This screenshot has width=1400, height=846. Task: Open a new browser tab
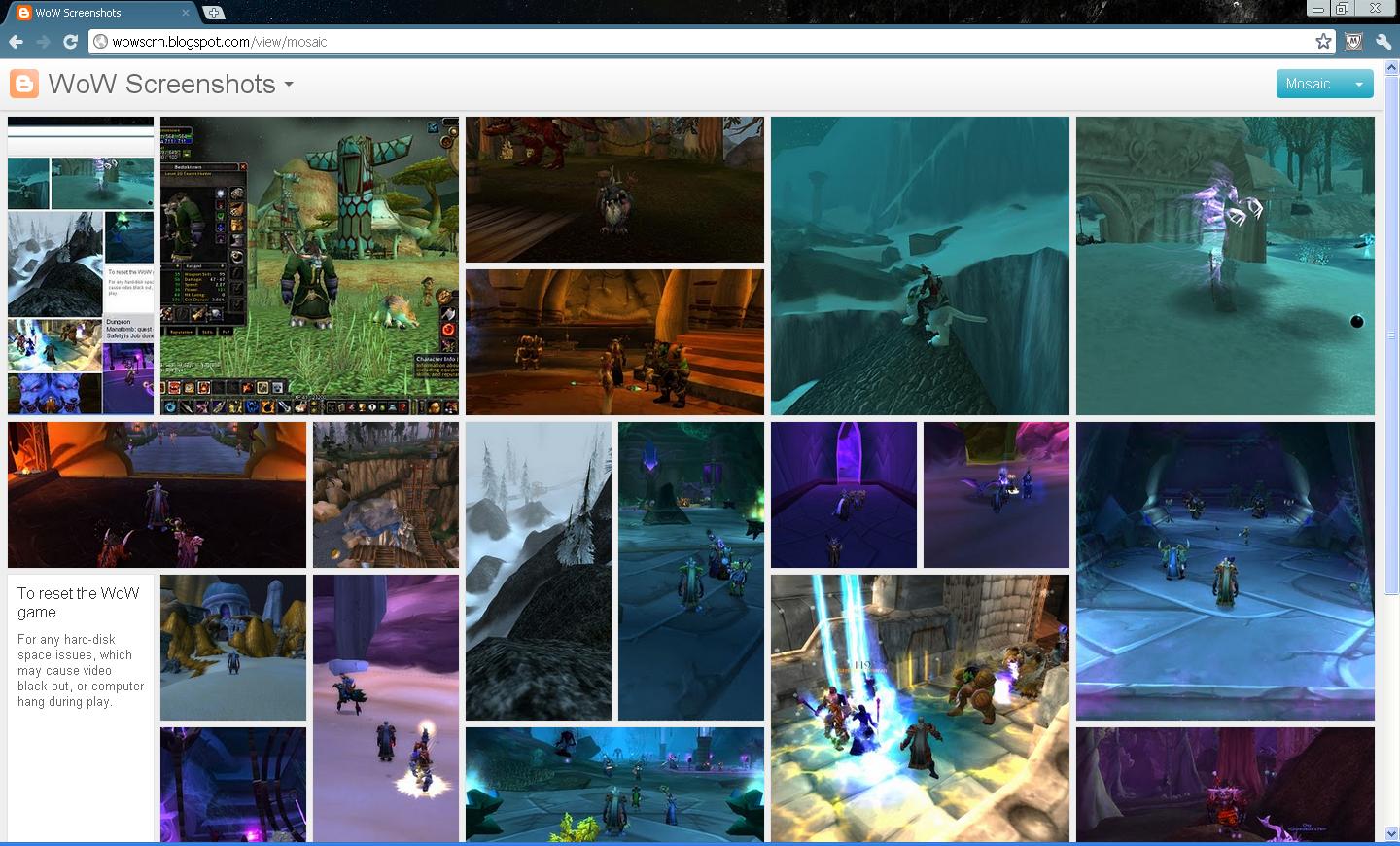point(212,13)
